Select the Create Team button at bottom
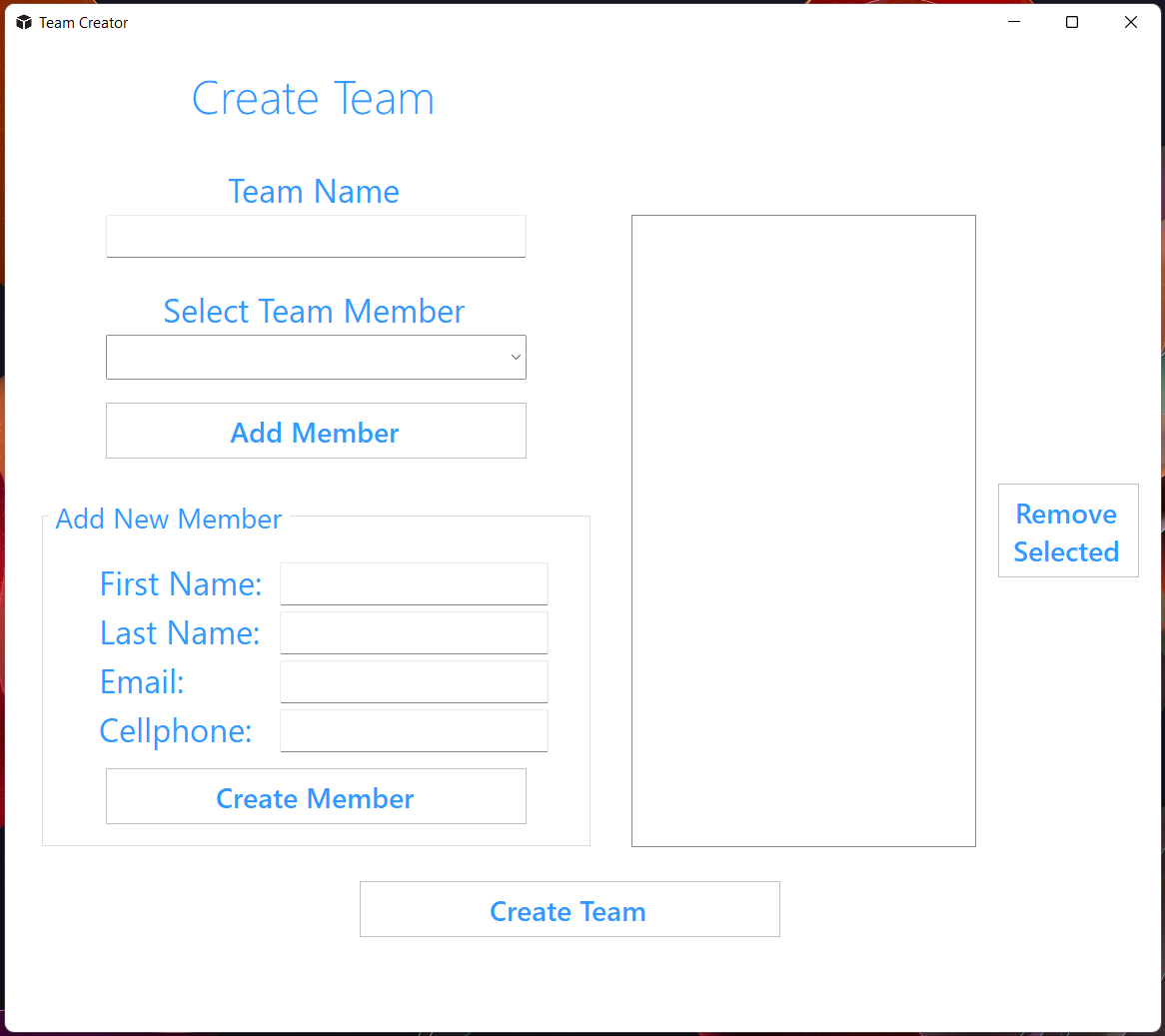The width and height of the screenshot is (1165, 1036). [569, 910]
